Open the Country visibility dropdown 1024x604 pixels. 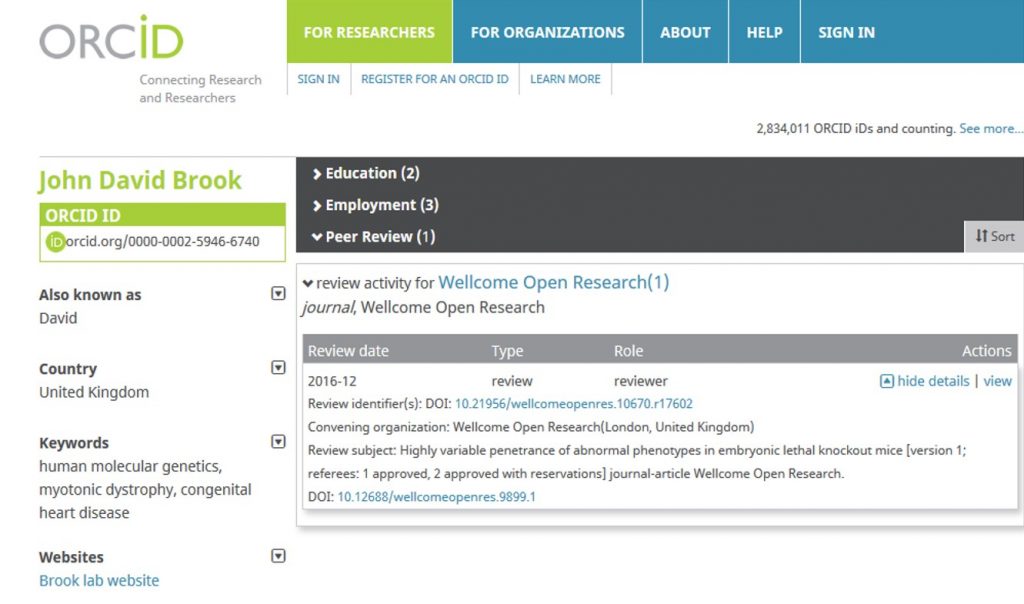click(278, 368)
